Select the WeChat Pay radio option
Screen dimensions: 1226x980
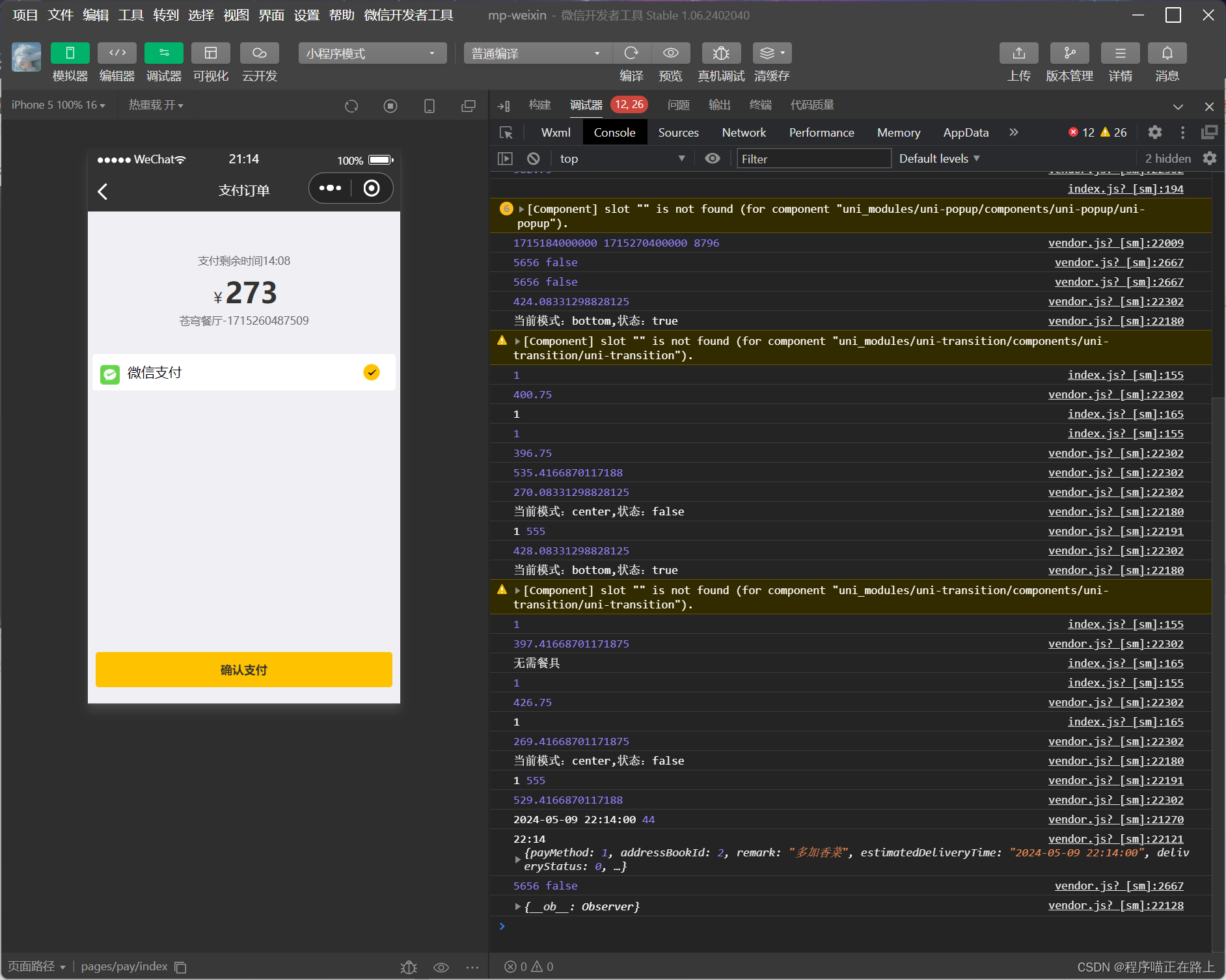pos(372,372)
